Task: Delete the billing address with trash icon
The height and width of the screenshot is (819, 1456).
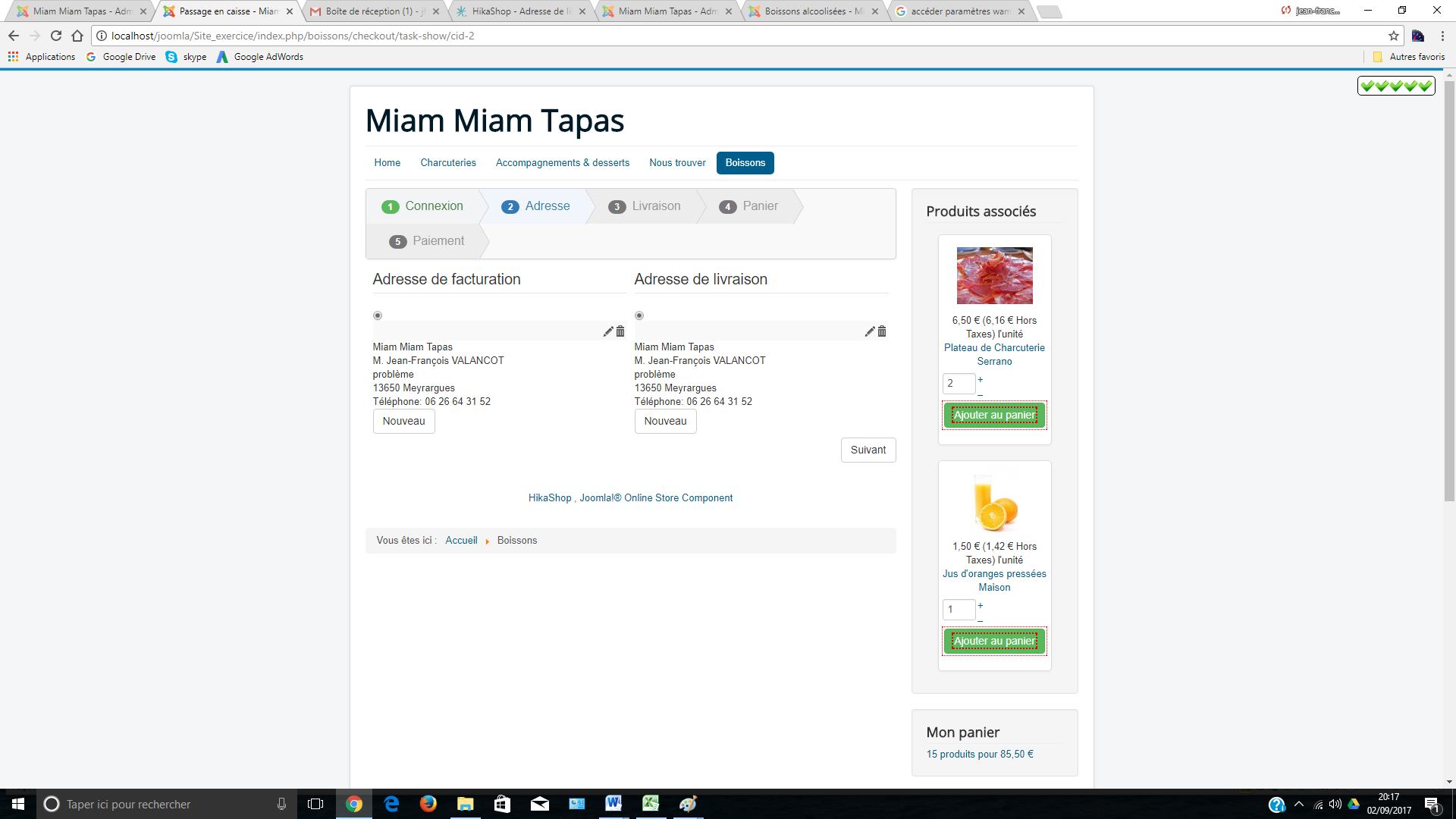Action: click(620, 331)
